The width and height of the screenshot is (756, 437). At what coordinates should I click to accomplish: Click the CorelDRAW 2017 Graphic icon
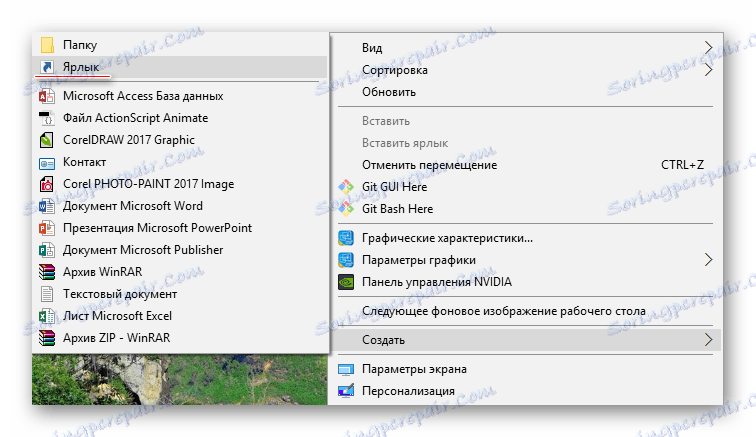point(47,140)
